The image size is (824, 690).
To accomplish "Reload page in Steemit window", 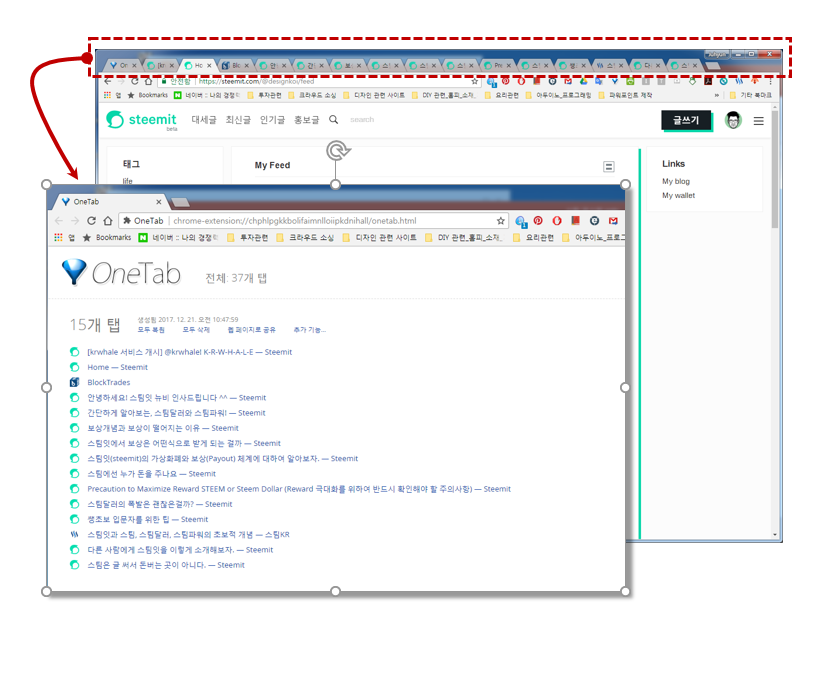I will coord(135,81).
